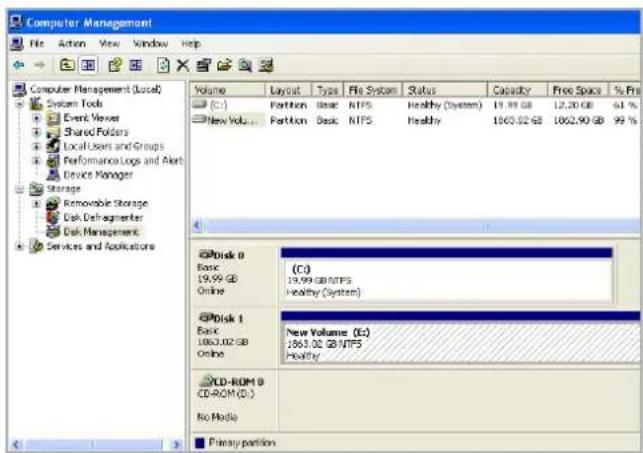The width and height of the screenshot is (643, 453).
Task: Click the CD-ROM 0 disc icon
Action: (205, 381)
